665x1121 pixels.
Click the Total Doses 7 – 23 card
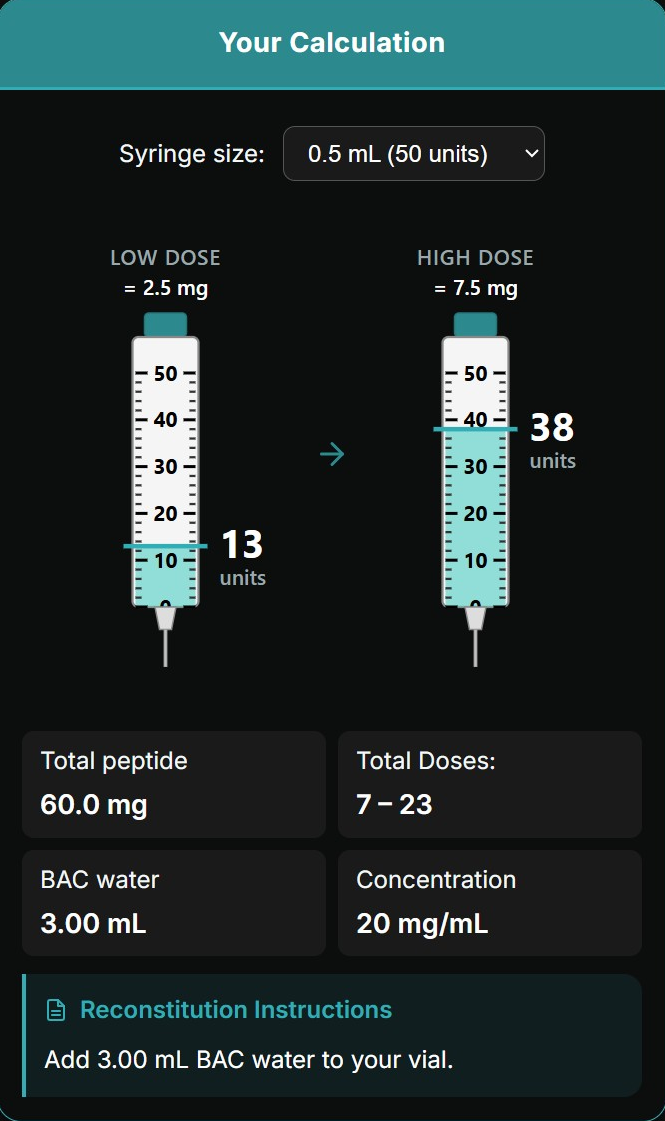click(x=489, y=784)
